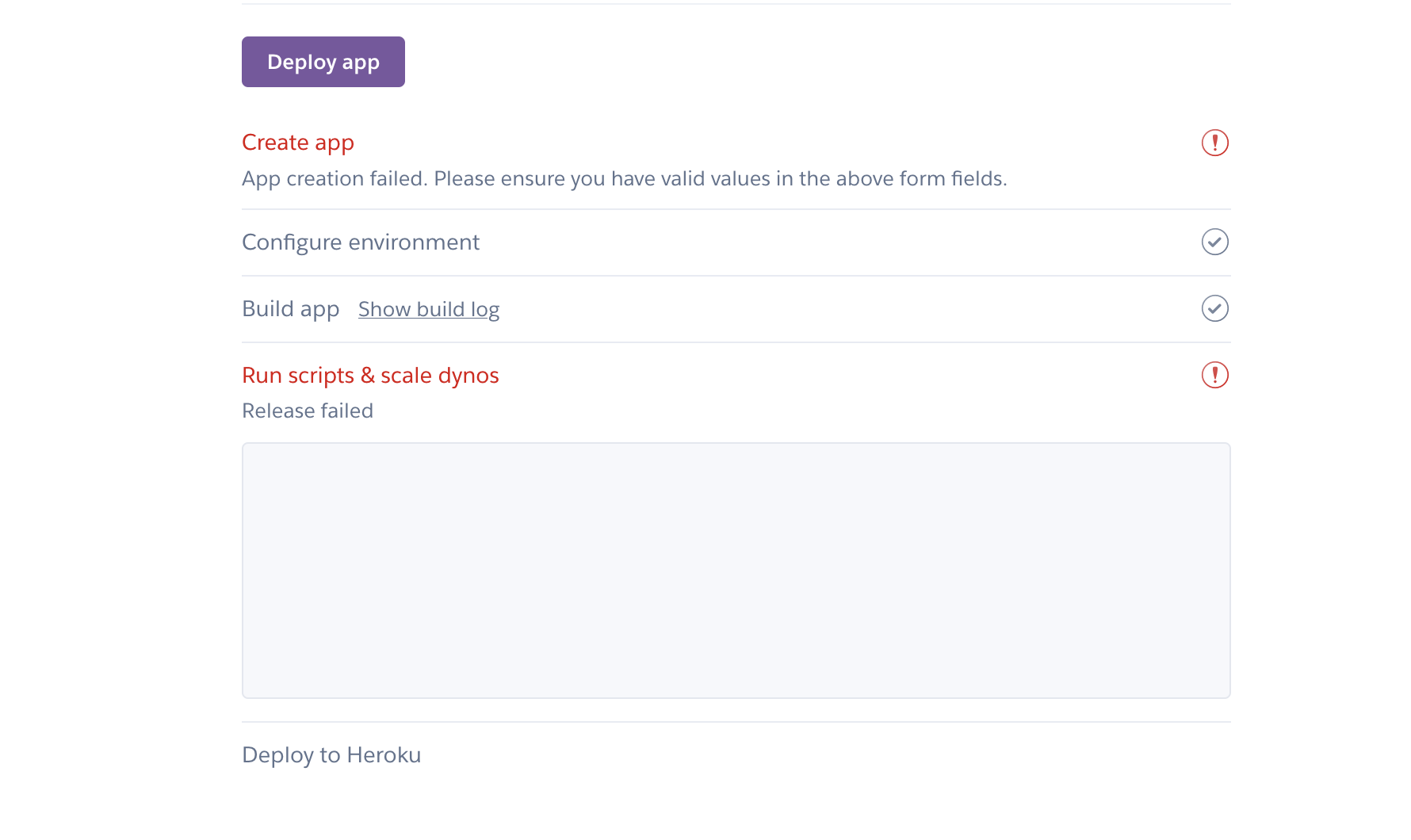1411x840 pixels.
Task: Click the app creation failure message text
Action: [624, 178]
